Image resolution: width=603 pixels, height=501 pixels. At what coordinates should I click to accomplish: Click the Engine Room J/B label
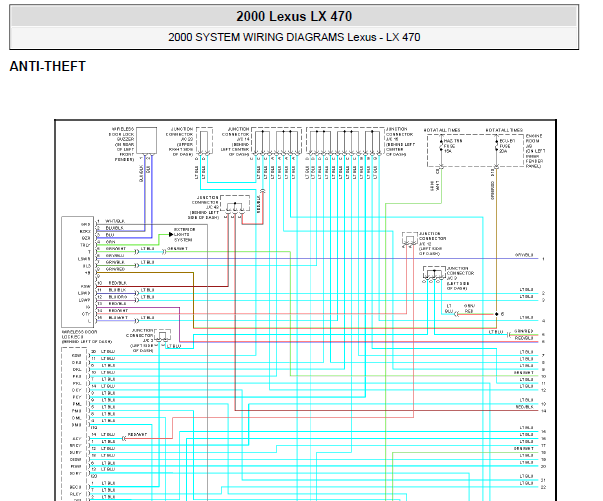(x=535, y=151)
